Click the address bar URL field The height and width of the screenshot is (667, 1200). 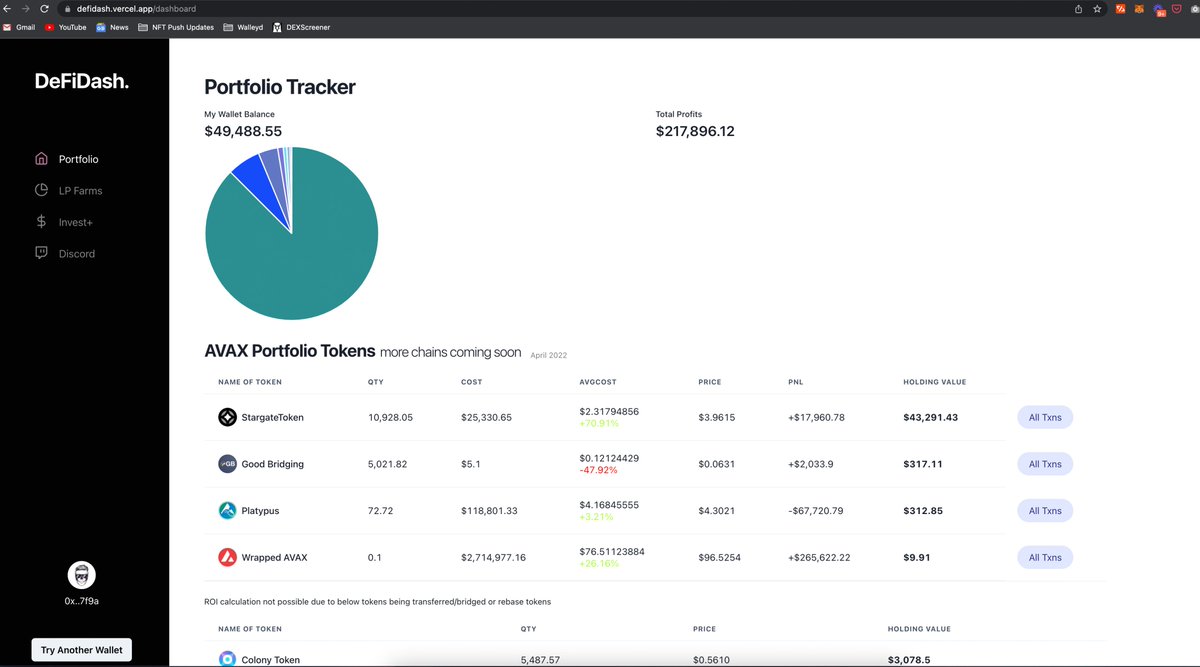[560, 9]
